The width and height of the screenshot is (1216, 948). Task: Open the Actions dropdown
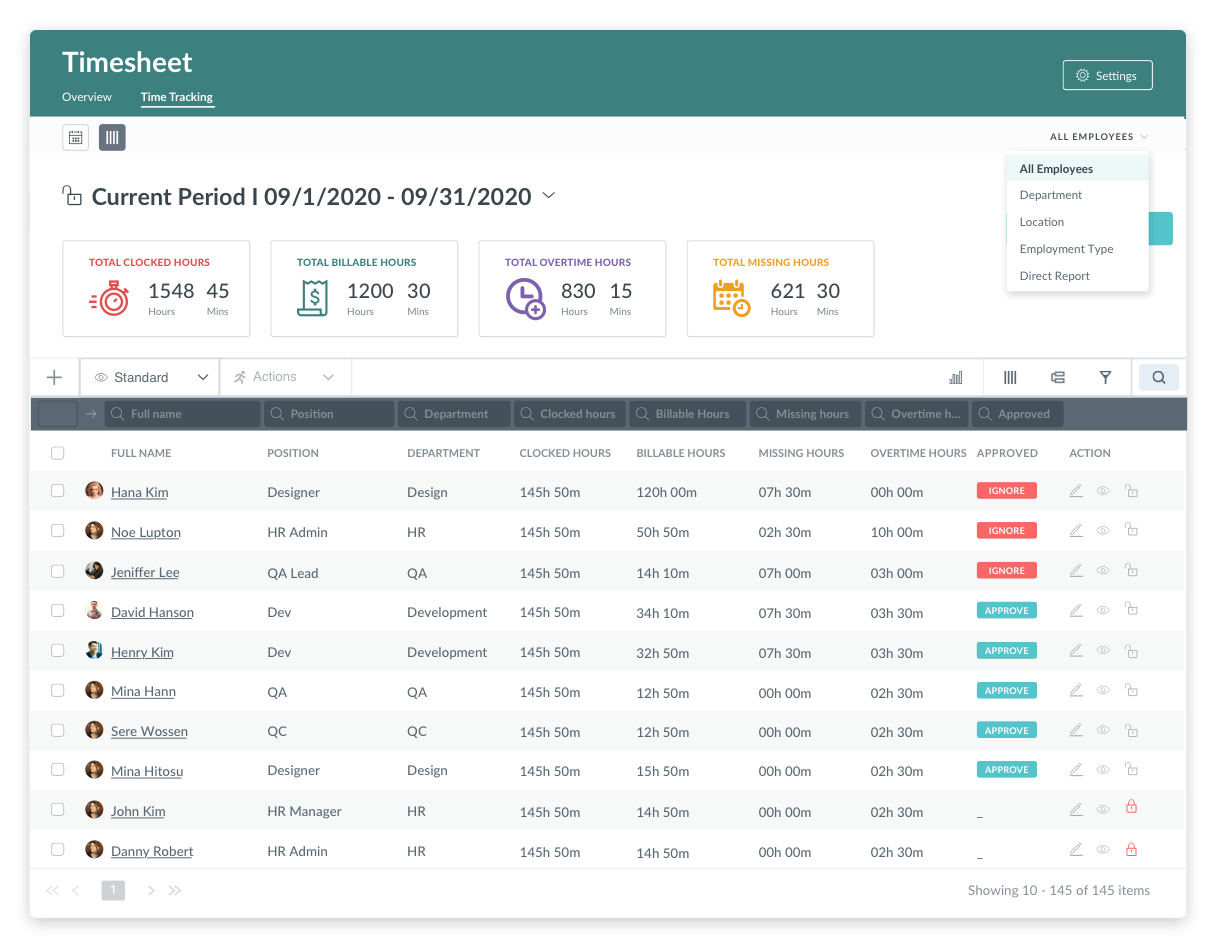click(x=285, y=377)
